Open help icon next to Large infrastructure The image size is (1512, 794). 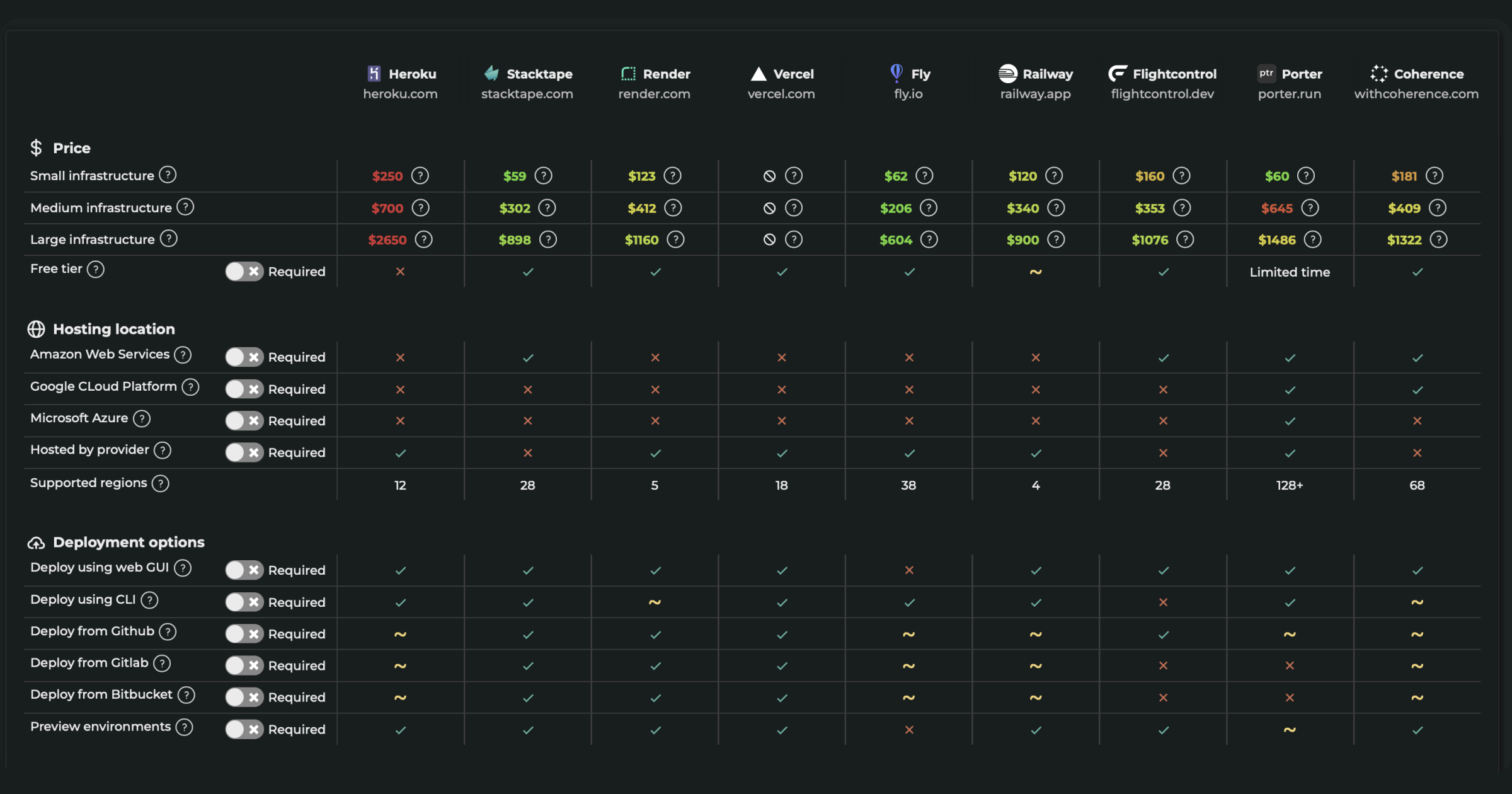tap(169, 238)
